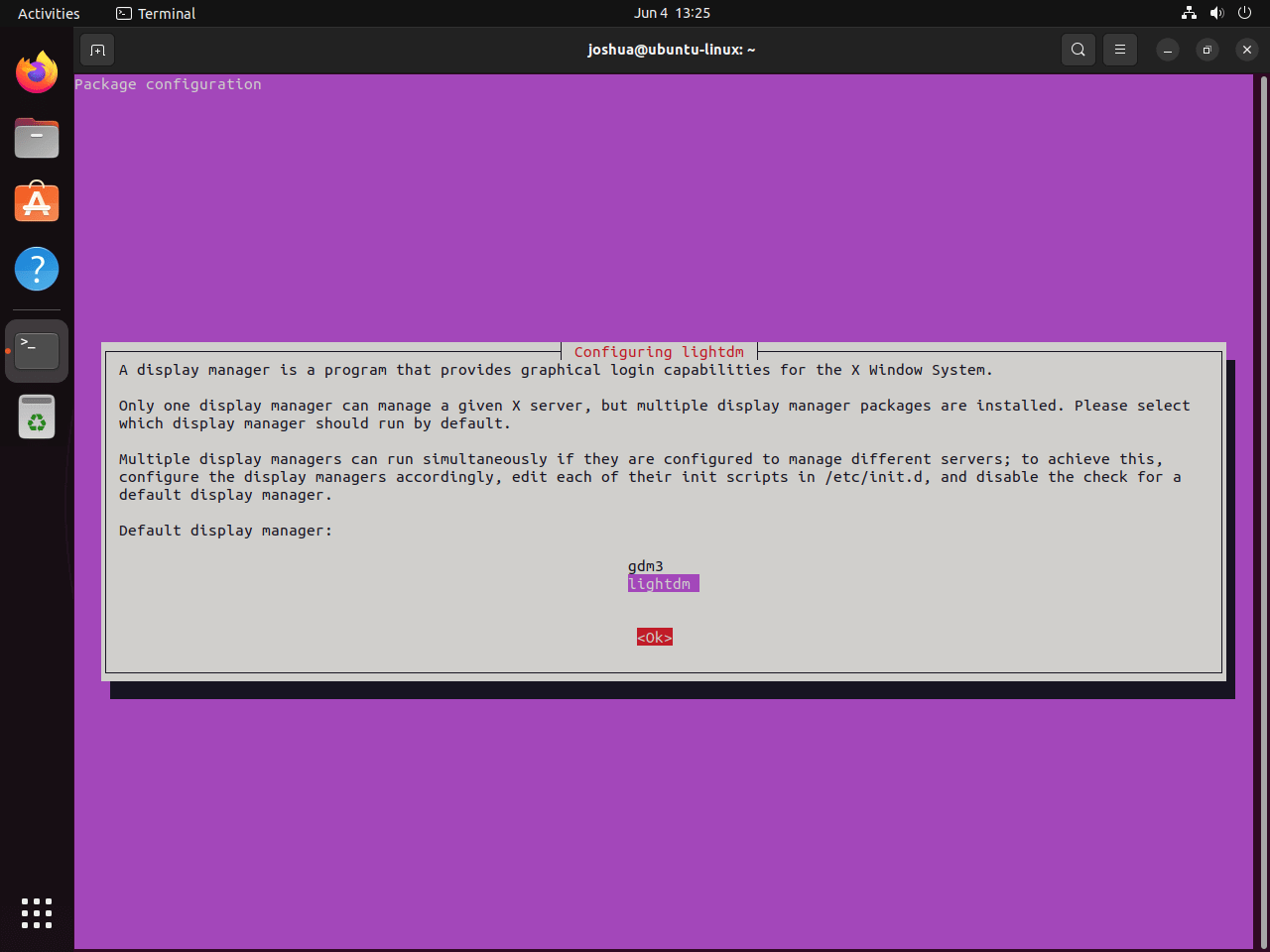Select the running Terminal in the dock
This screenshot has height=952, width=1270.
(x=36, y=349)
